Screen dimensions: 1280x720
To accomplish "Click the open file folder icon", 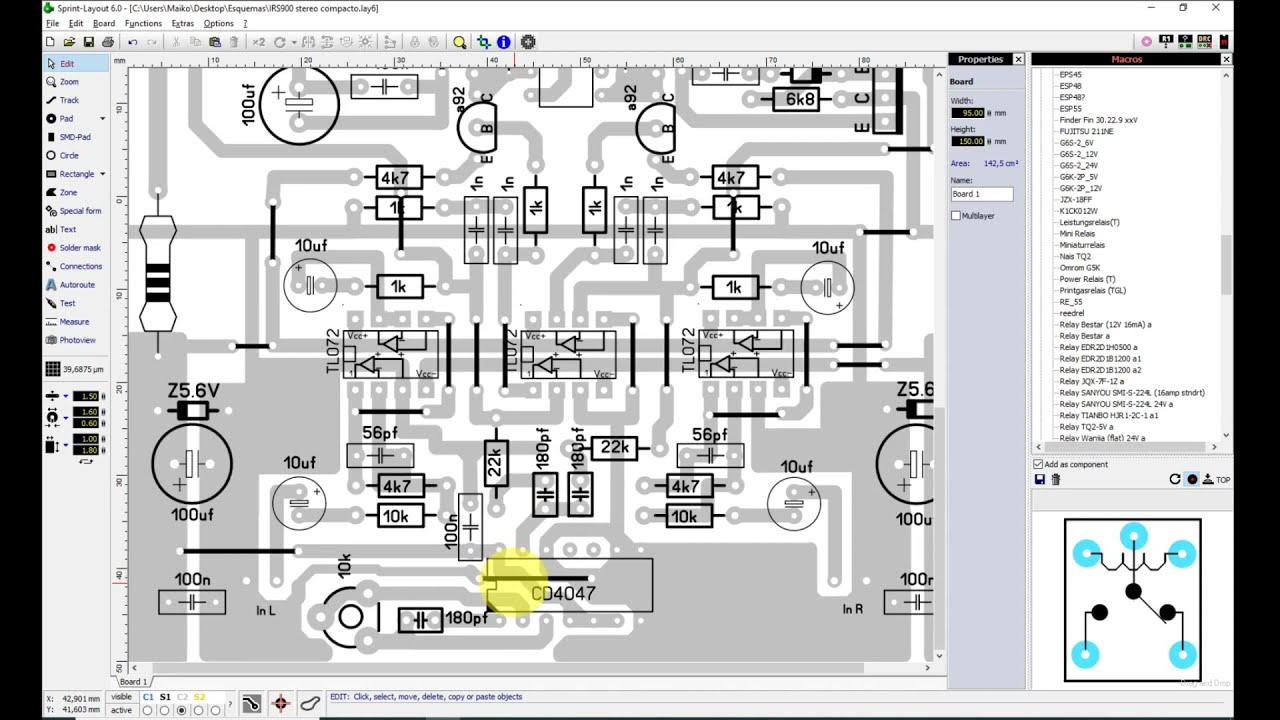I will [69, 42].
